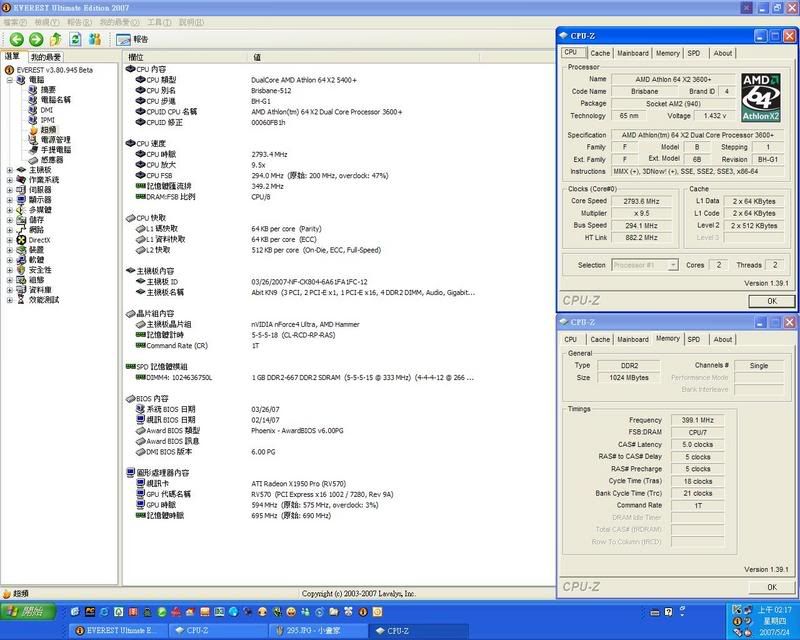
Task: Expand the 作業系統 tree node
Action: point(10,180)
